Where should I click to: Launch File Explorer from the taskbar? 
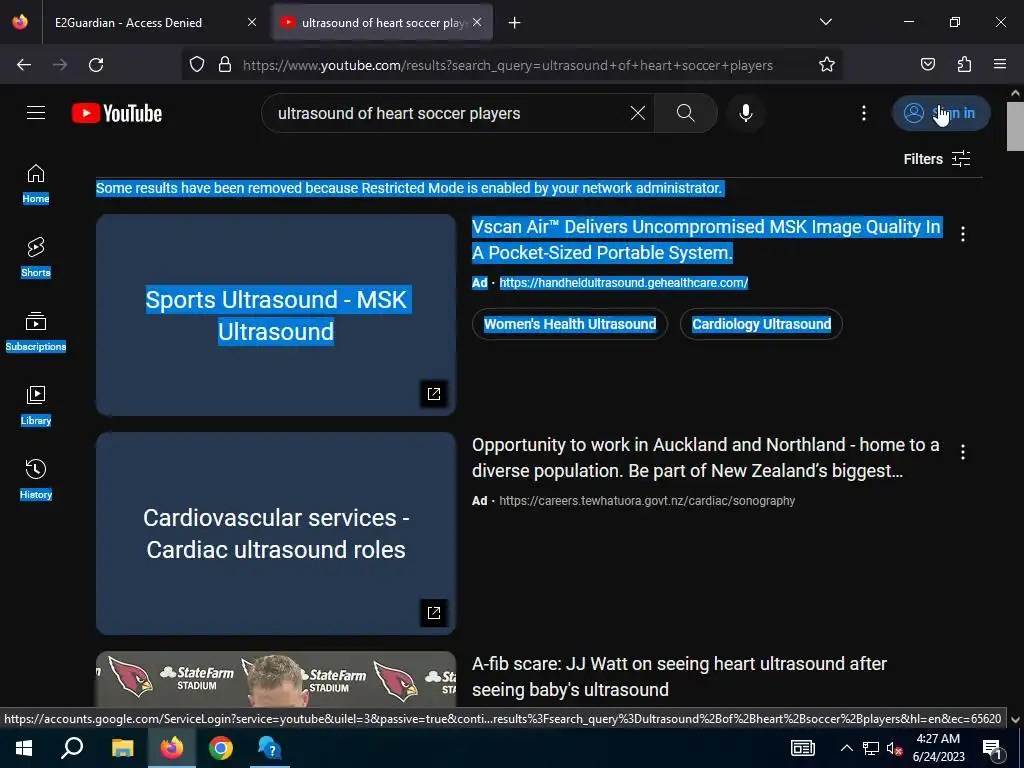click(122, 748)
